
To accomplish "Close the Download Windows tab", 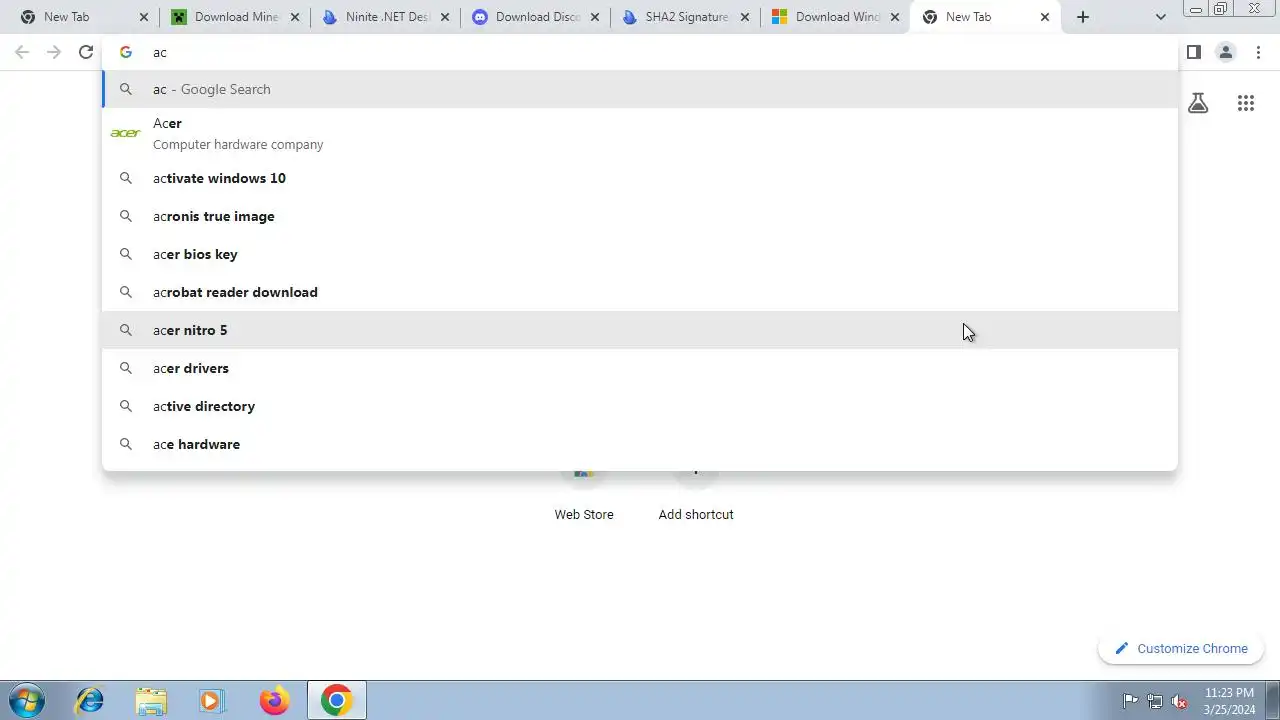I will [895, 17].
